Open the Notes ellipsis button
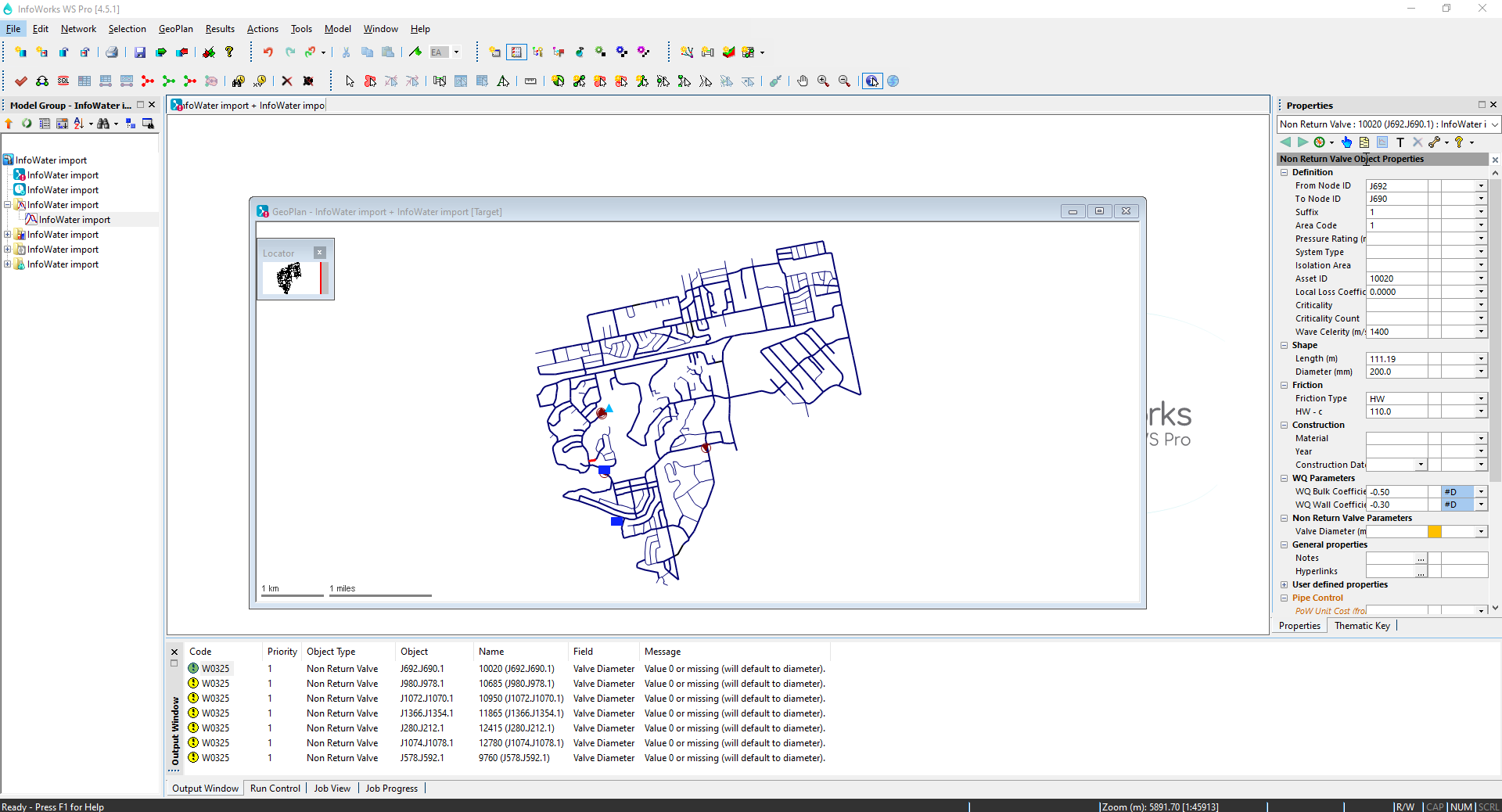This screenshot has height=812, width=1502. tap(1420, 558)
